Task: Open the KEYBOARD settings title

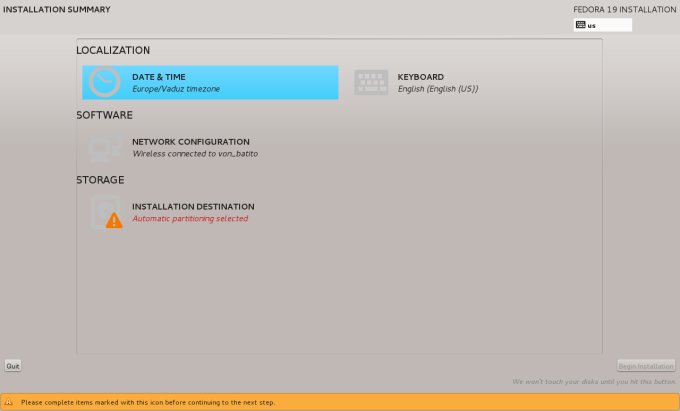Action: coord(421,77)
